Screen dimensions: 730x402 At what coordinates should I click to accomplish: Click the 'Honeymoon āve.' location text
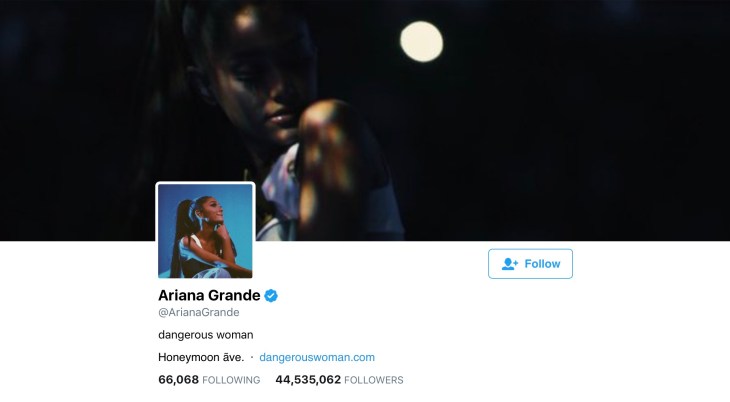click(x=201, y=357)
